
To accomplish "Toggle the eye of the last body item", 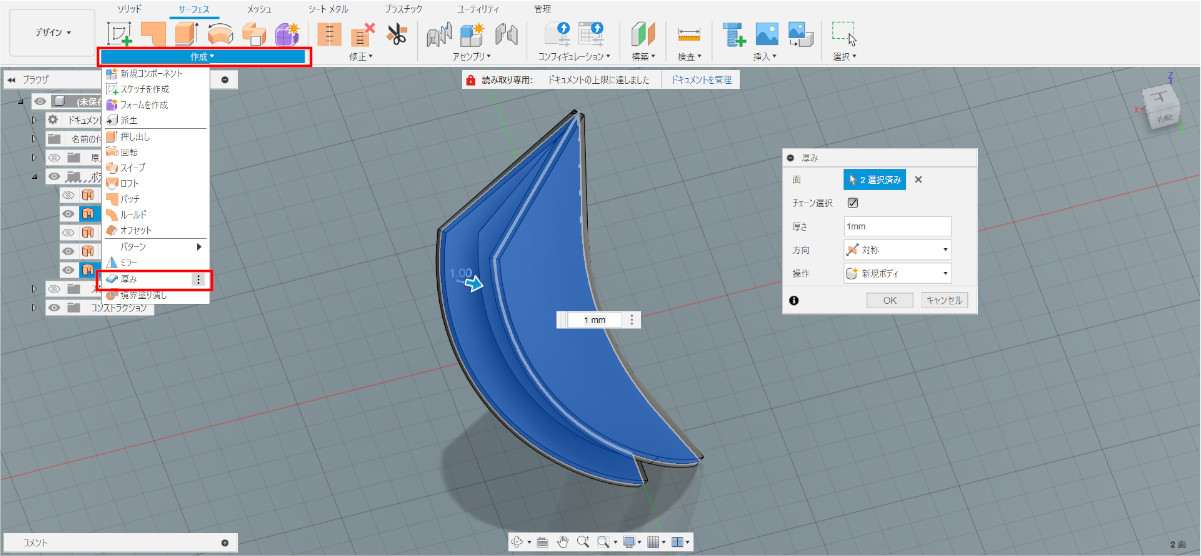I will [69, 270].
